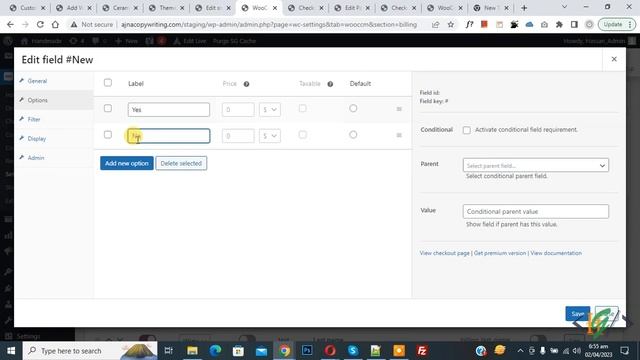Click the browser back arrow

click(10, 24)
